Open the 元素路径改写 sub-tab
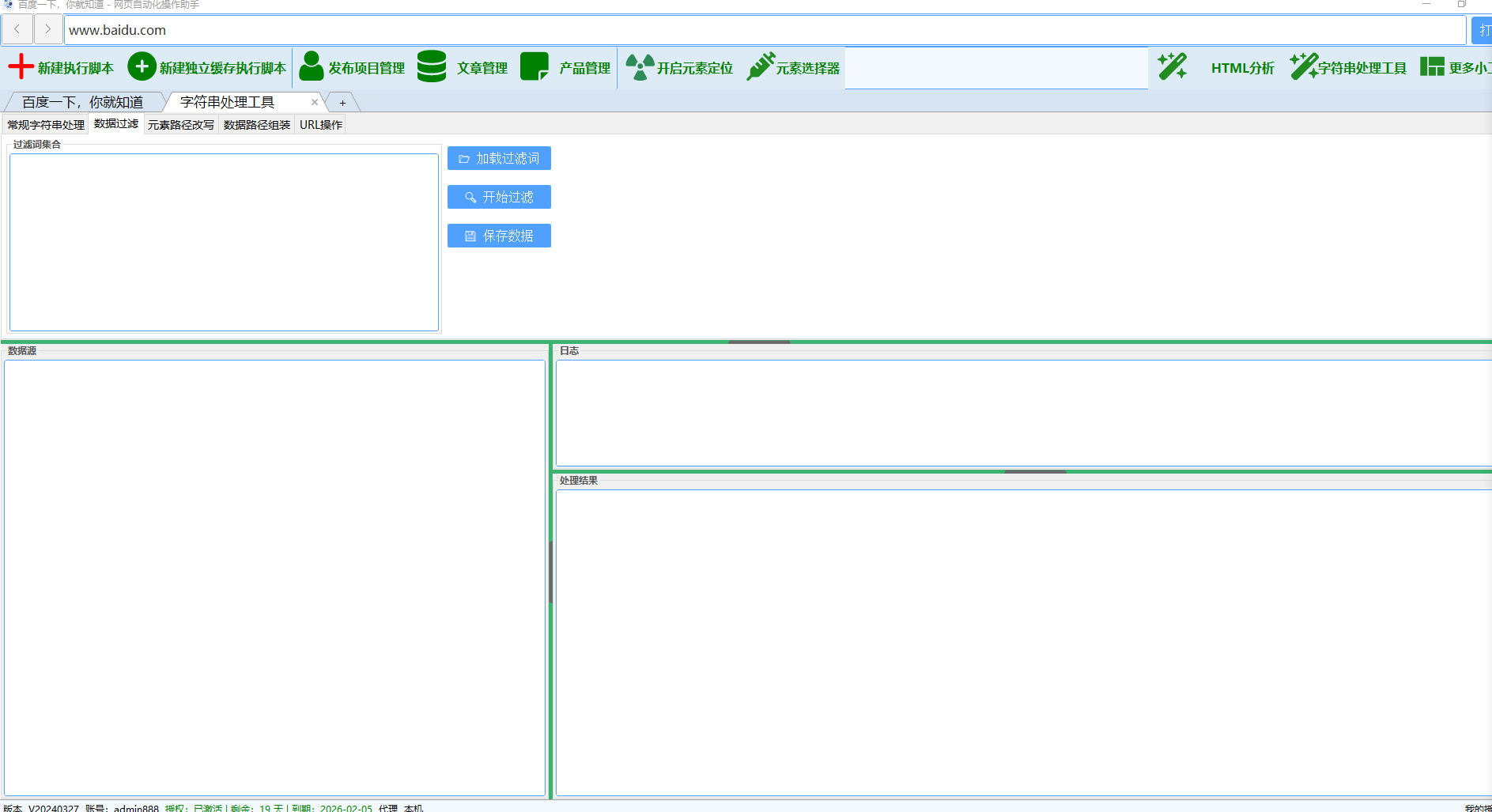The height and width of the screenshot is (812, 1492). [x=180, y=125]
